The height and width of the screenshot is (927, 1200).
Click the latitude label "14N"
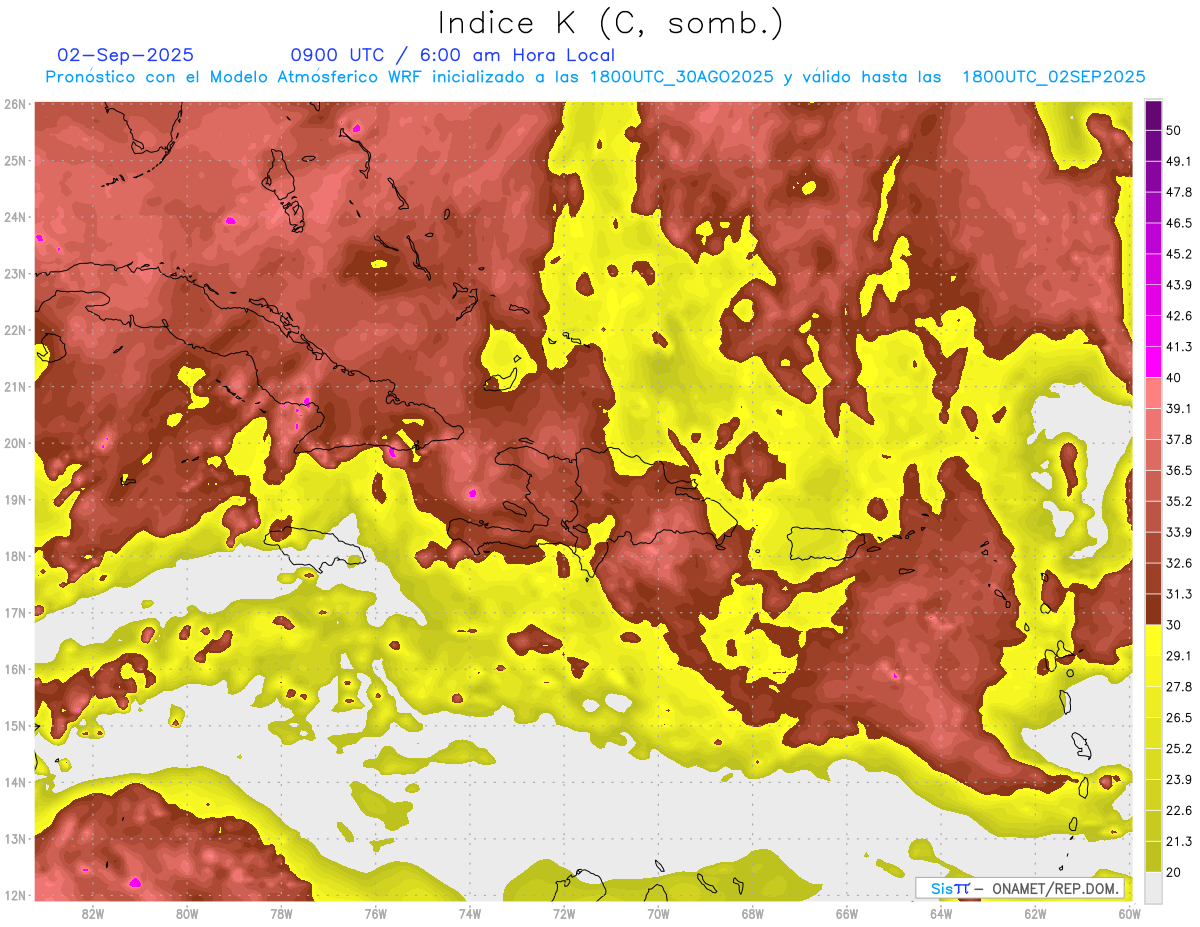tap(15, 782)
